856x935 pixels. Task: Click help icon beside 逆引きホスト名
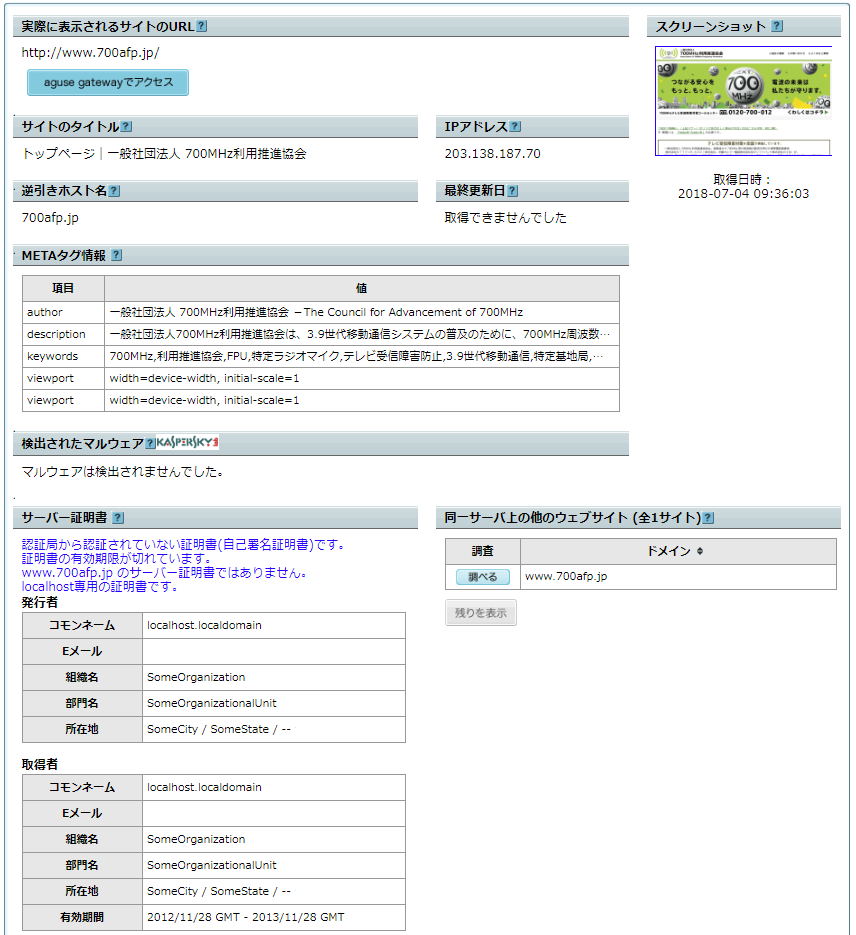114,191
